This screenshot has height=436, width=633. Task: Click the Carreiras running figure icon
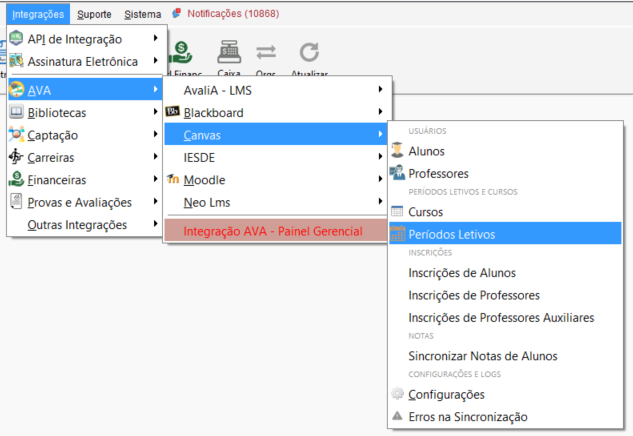click(16, 157)
